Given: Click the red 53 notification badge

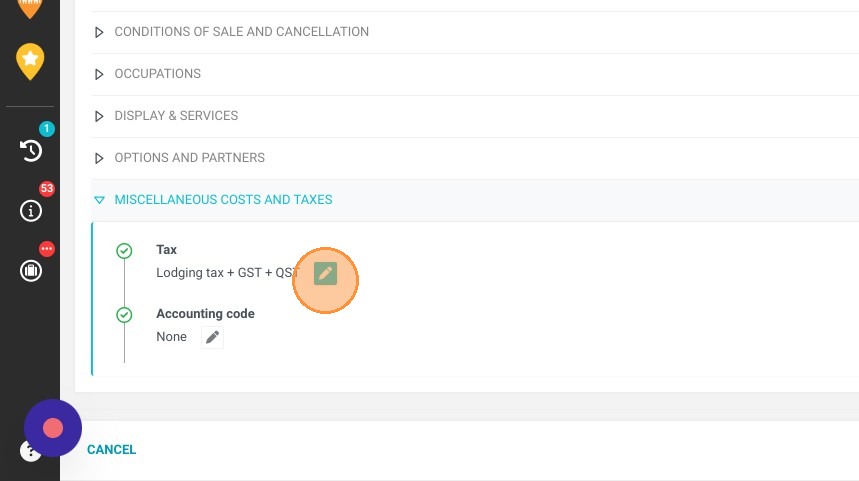Looking at the screenshot, I should pyautogui.click(x=47, y=188).
